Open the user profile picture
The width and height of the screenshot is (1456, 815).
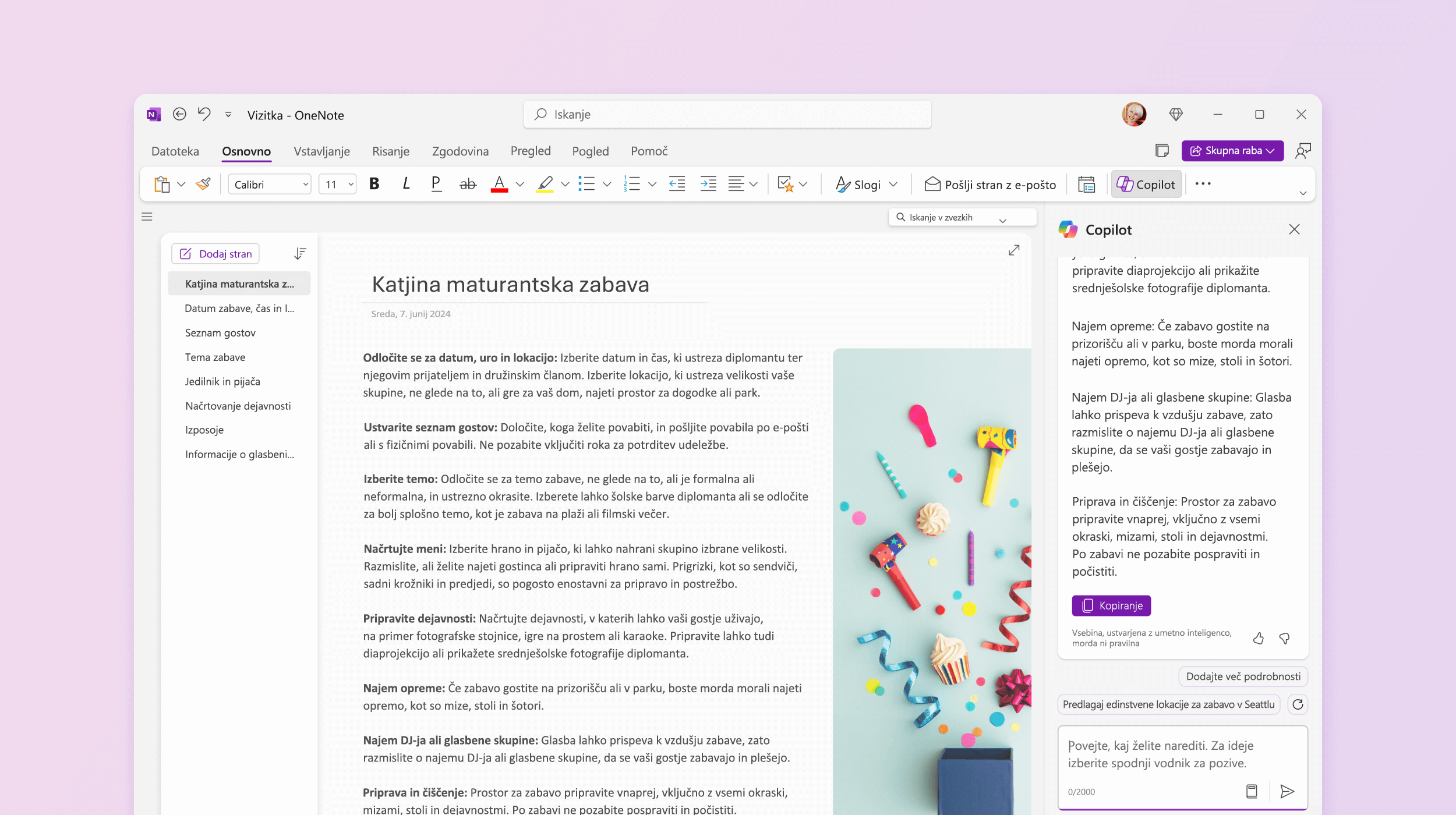tap(1134, 114)
